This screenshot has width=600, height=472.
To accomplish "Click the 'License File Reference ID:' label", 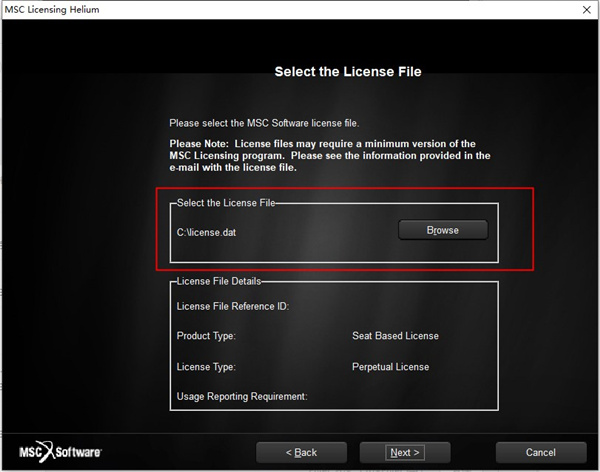I will pos(233,306).
